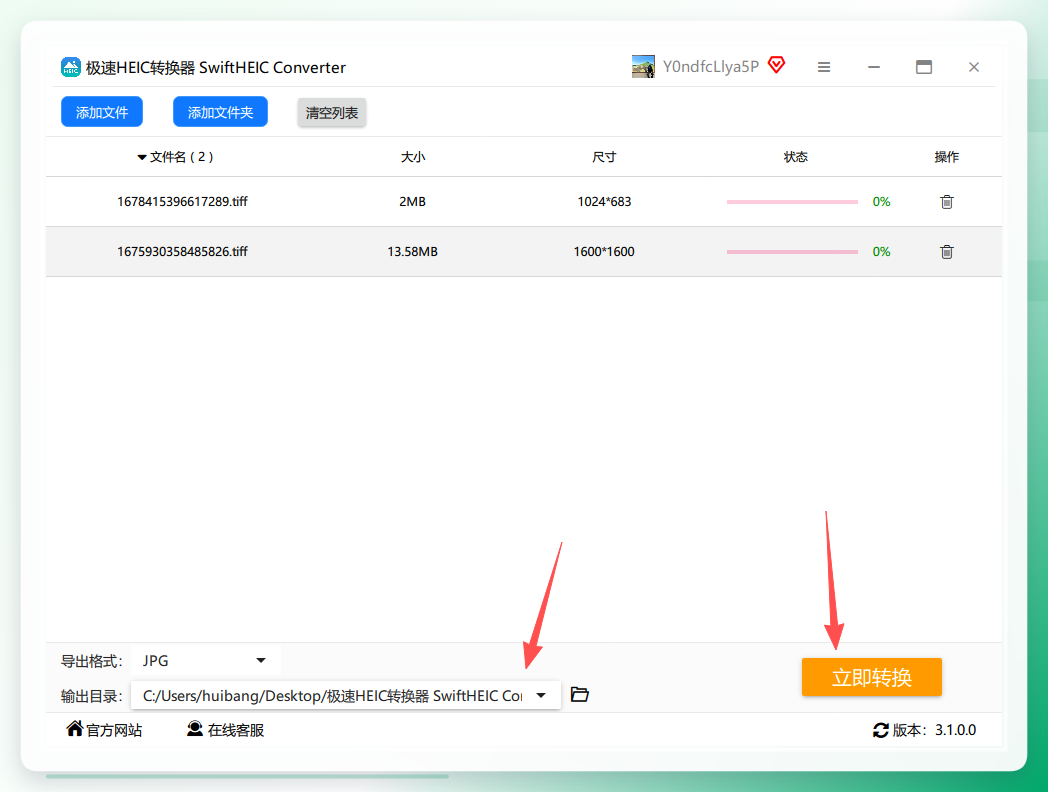Open the 官方网站 link

pyautogui.click(x=104, y=730)
